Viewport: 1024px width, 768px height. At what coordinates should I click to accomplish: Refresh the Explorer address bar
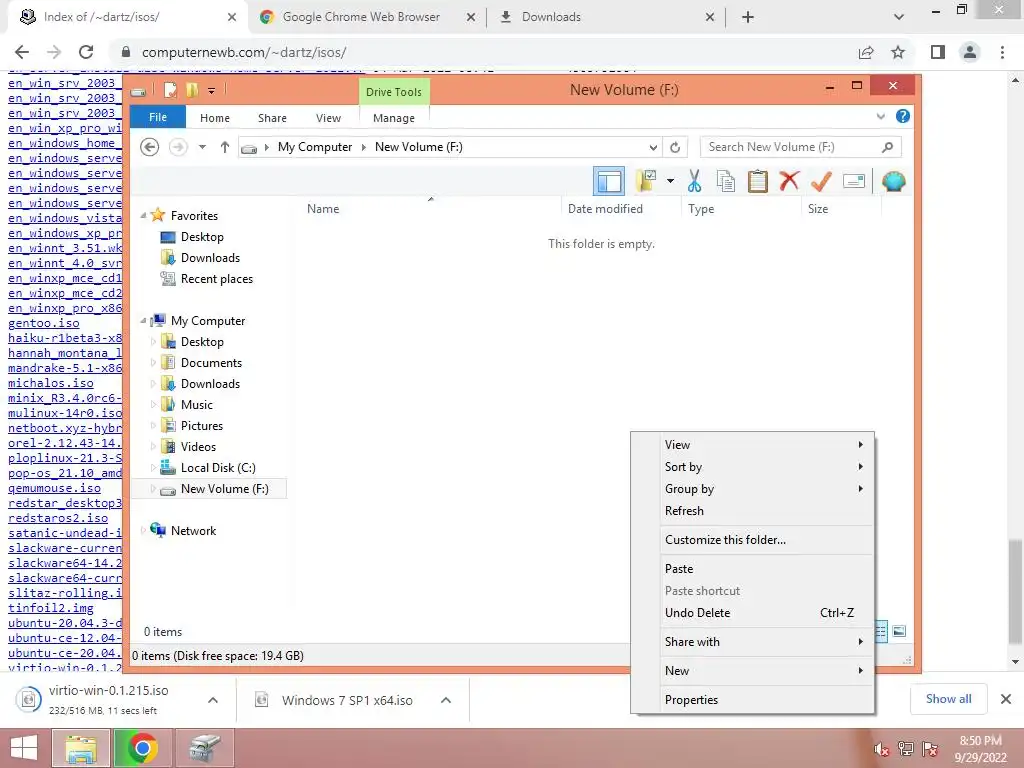675,147
